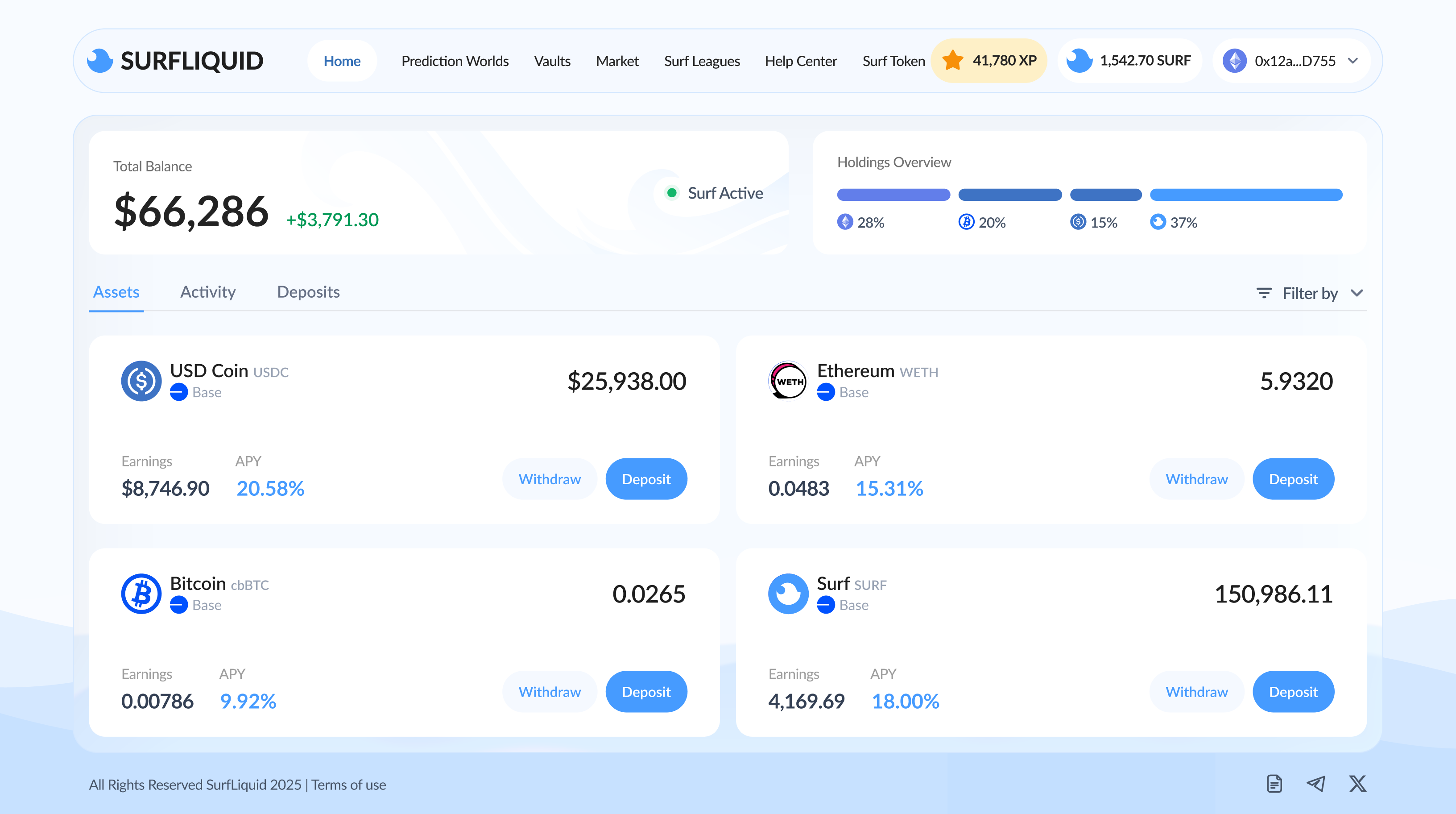Click the XP star icon
This screenshot has width=1456, height=814.
click(x=953, y=60)
